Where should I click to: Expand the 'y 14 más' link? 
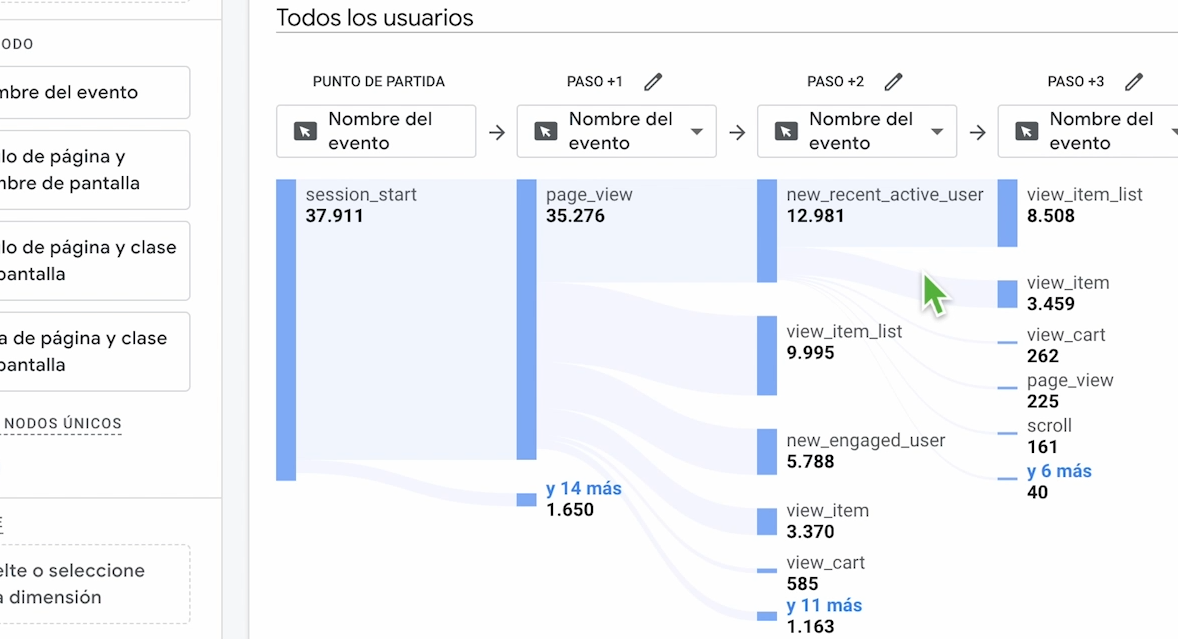coord(584,489)
